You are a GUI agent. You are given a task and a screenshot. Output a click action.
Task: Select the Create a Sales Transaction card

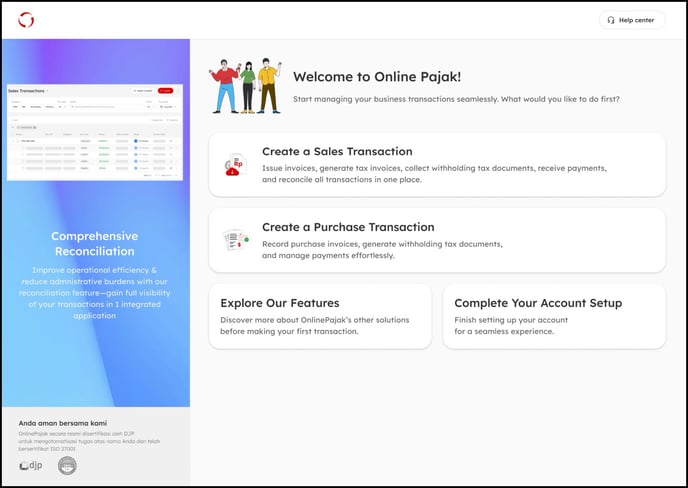[x=437, y=165]
